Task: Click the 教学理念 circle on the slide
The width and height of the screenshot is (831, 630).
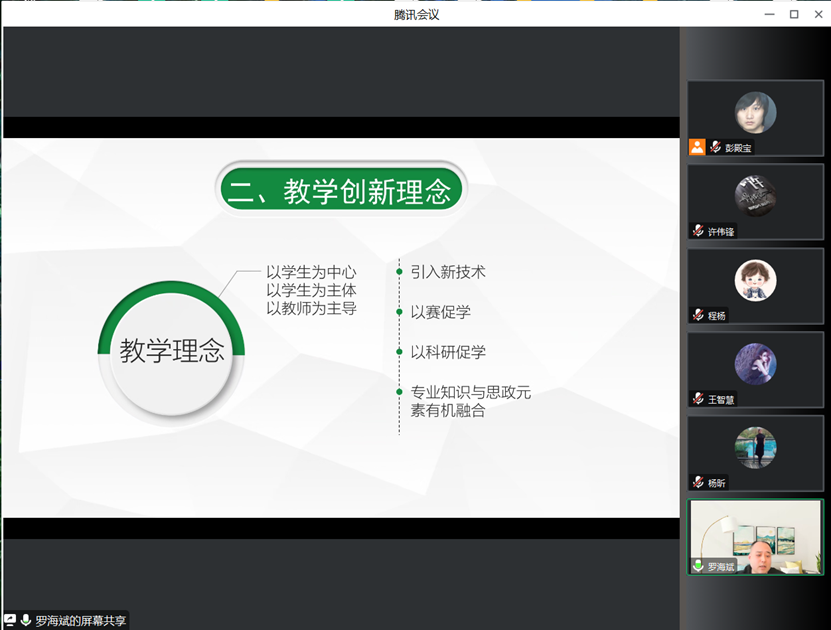Action: click(171, 351)
